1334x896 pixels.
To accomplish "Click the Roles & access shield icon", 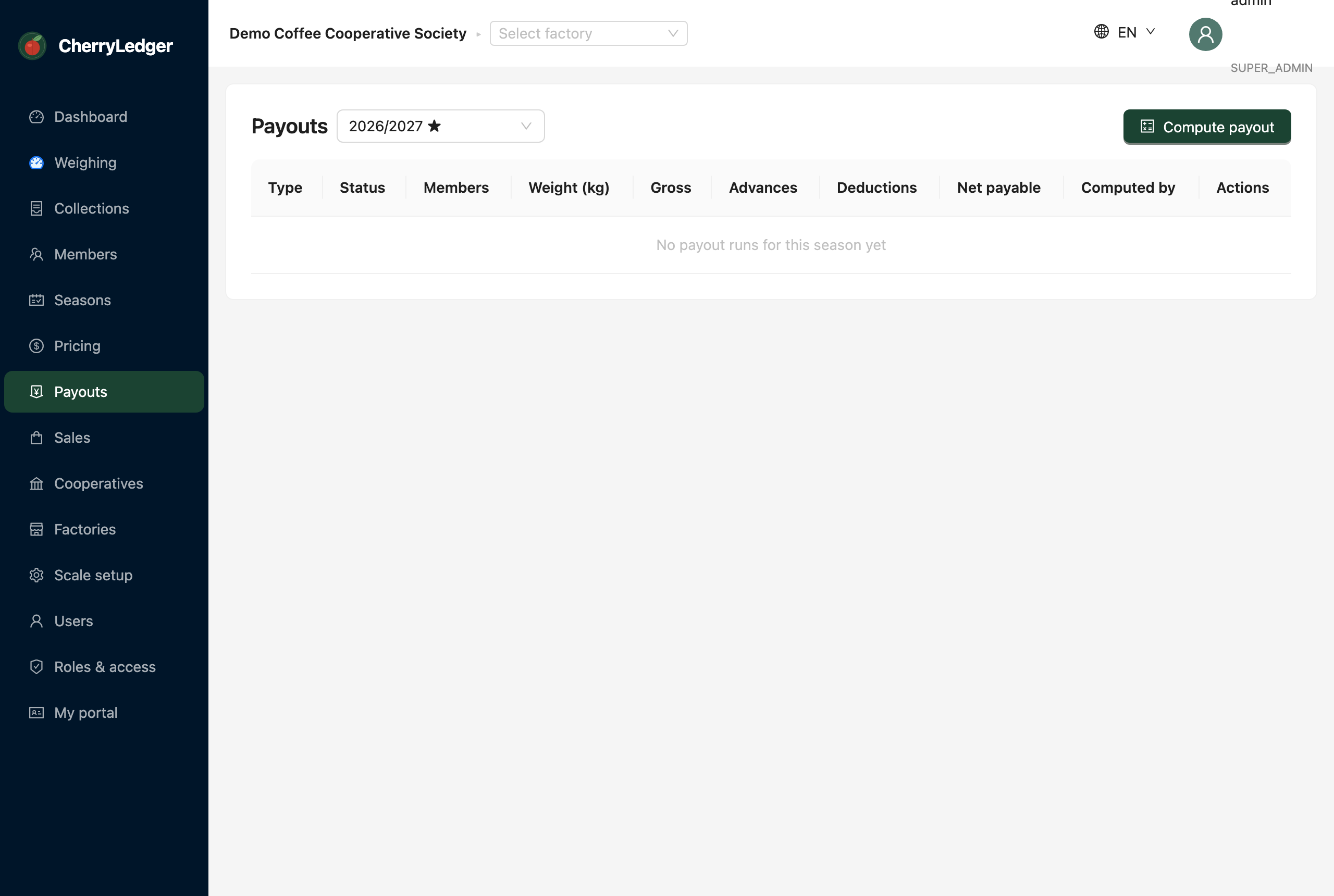I will (x=36, y=667).
